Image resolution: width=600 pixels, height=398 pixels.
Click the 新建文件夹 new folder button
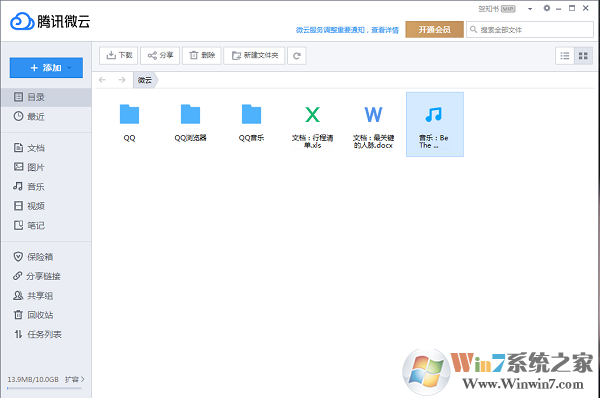tap(254, 55)
